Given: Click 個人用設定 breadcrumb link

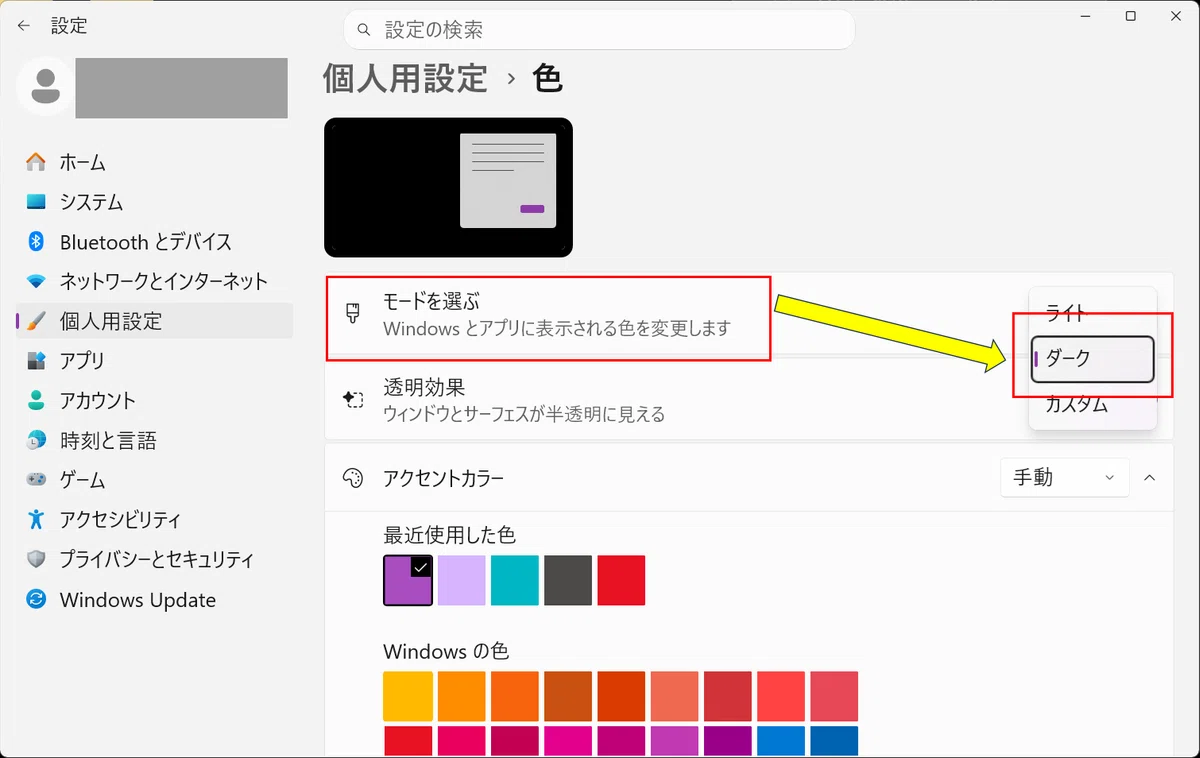Looking at the screenshot, I should 405,78.
